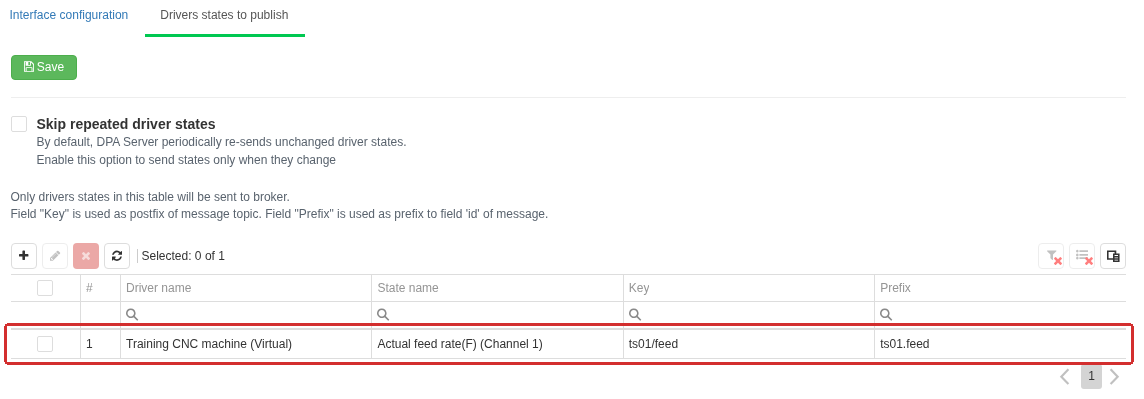The image size is (1144, 399).
Task: Click the pencil edit icon in toolbar
Action: [55, 256]
